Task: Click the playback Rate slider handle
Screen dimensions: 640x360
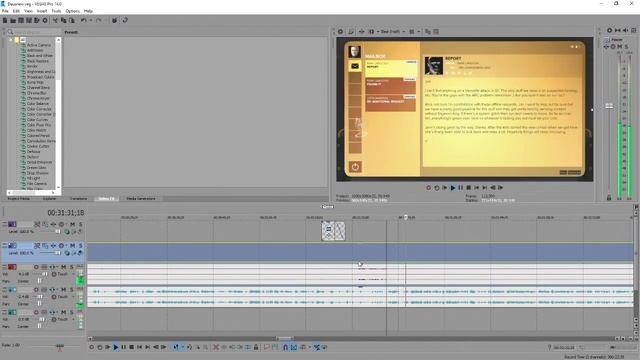Action: point(60,347)
